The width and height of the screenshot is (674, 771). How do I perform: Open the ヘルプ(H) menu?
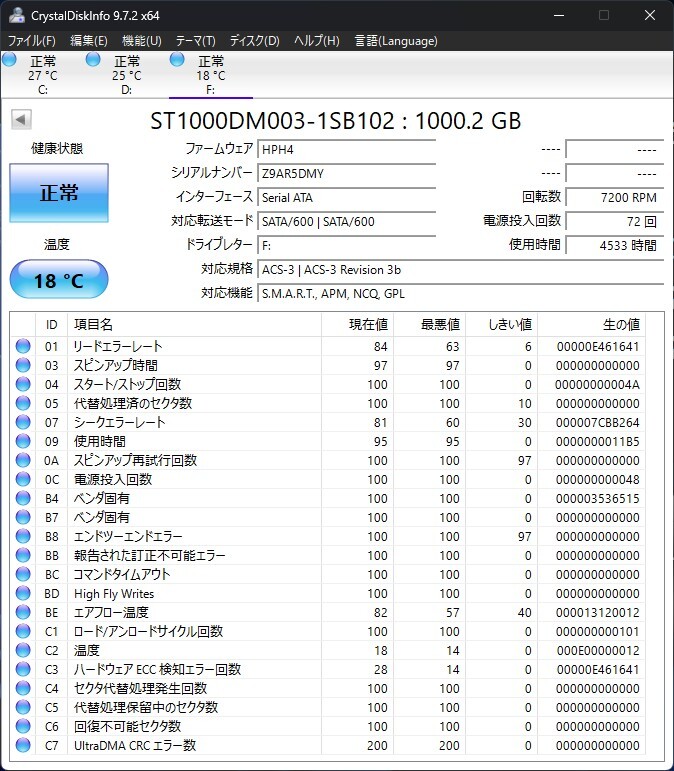(317, 41)
